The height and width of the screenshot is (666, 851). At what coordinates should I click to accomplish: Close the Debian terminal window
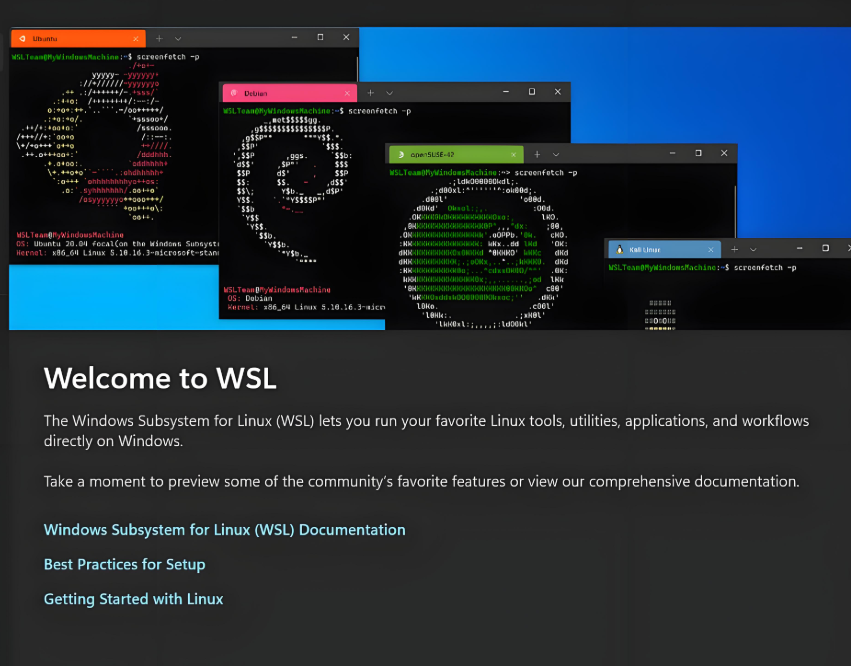click(x=557, y=92)
